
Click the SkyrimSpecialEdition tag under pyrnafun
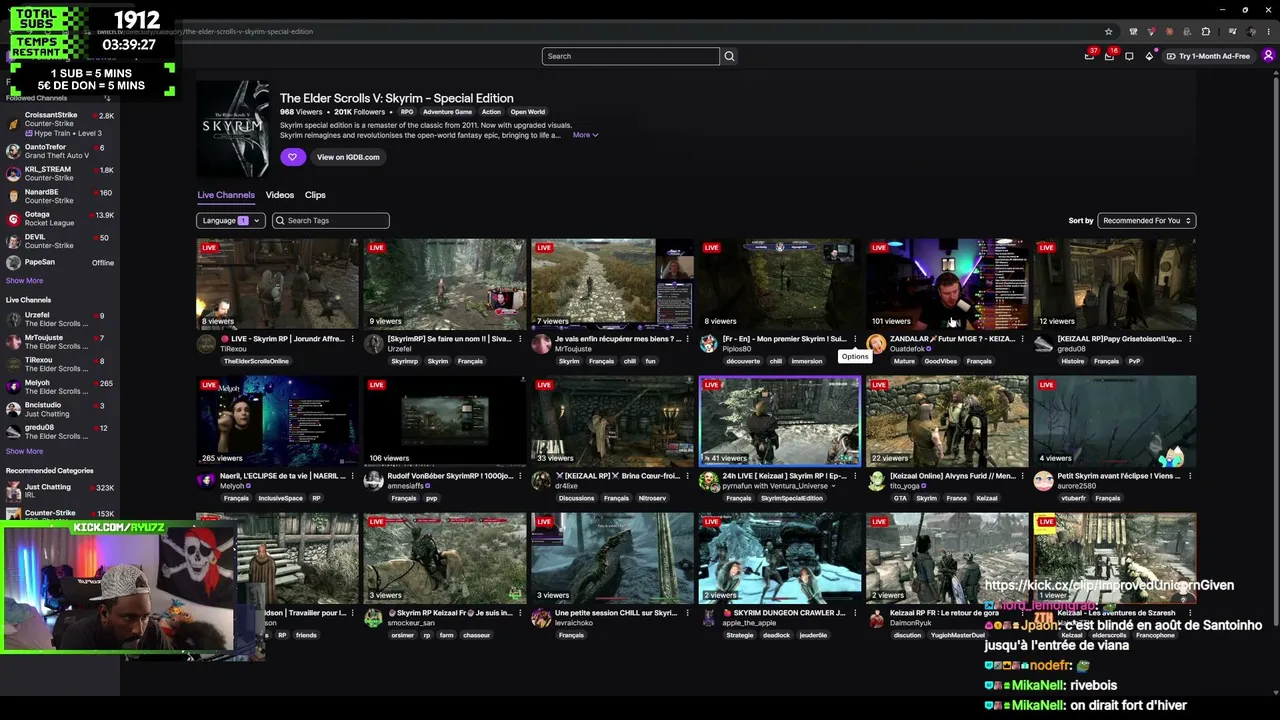pyautogui.click(x=792, y=498)
